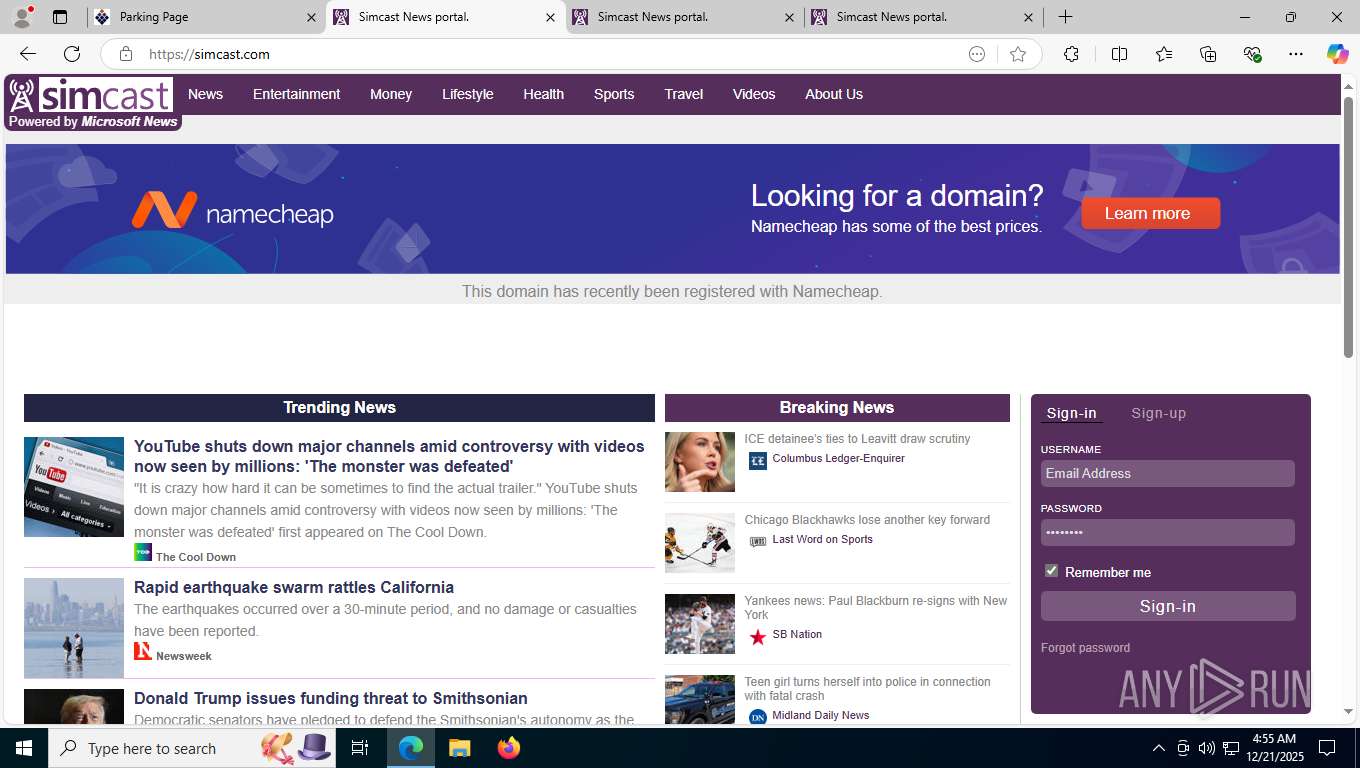Open tab actions menu icon
Screen dimensions: 1360x768
(60, 17)
